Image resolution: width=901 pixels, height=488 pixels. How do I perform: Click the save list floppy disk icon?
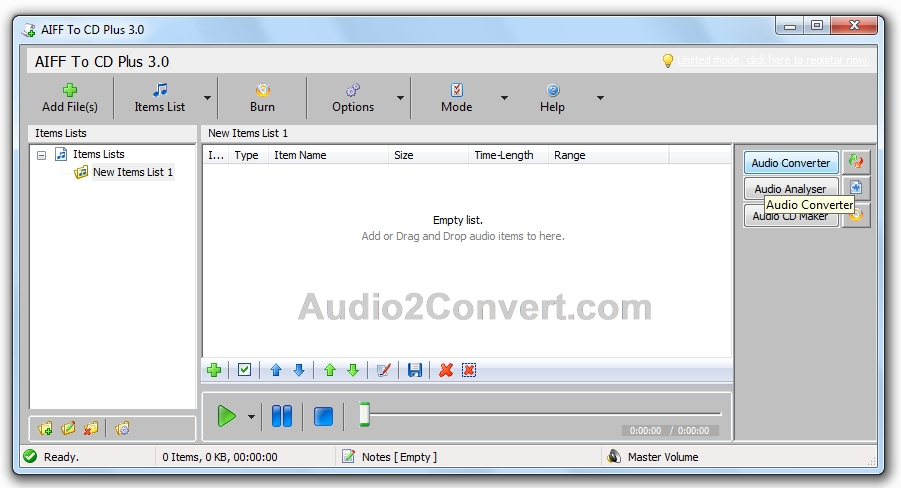pos(415,370)
